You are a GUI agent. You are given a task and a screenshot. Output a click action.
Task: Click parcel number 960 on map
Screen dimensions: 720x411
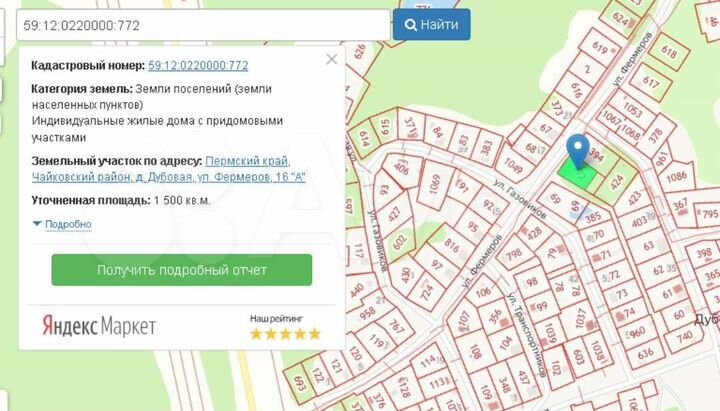tap(638, 332)
